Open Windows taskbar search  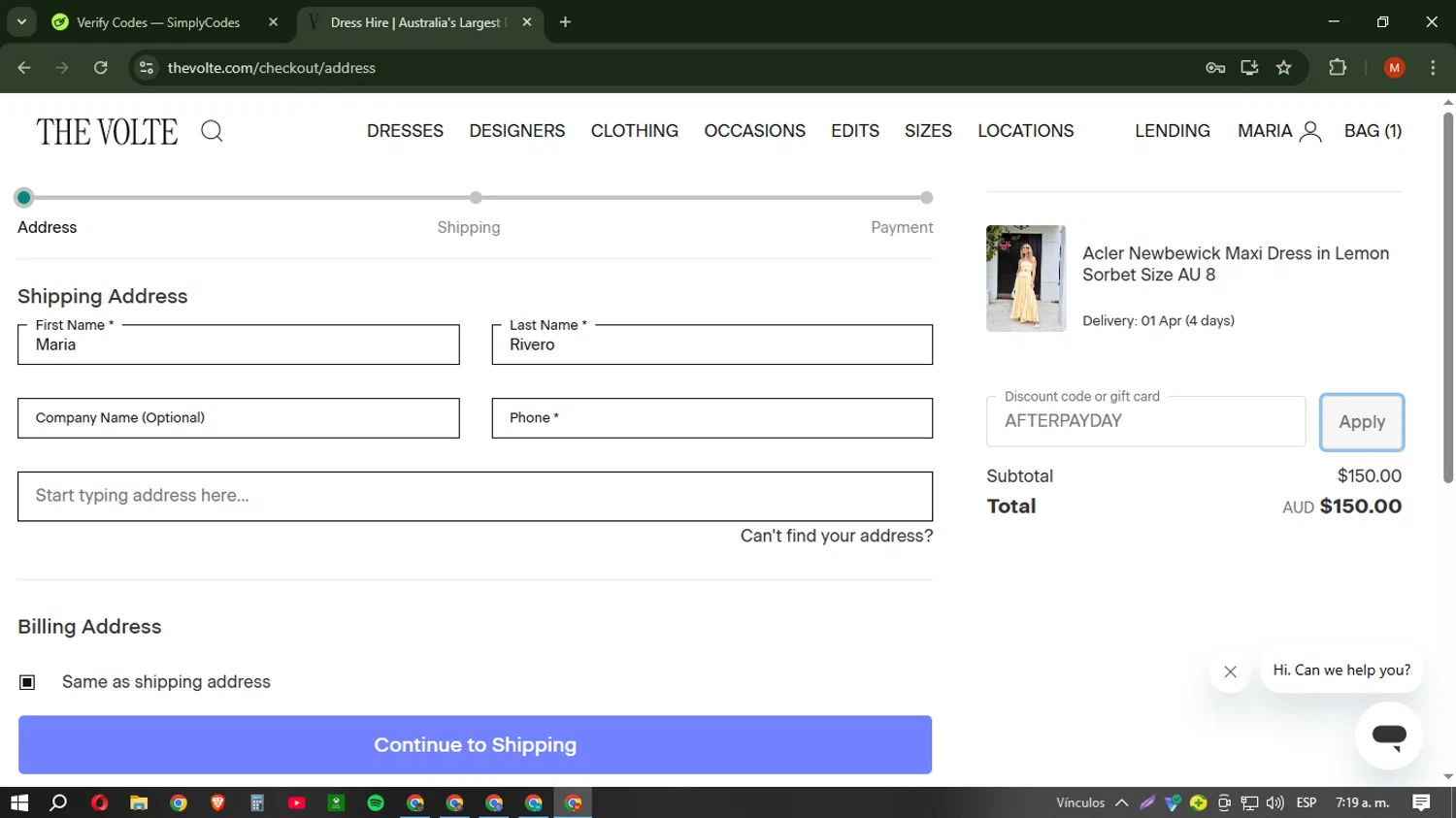[x=59, y=802]
